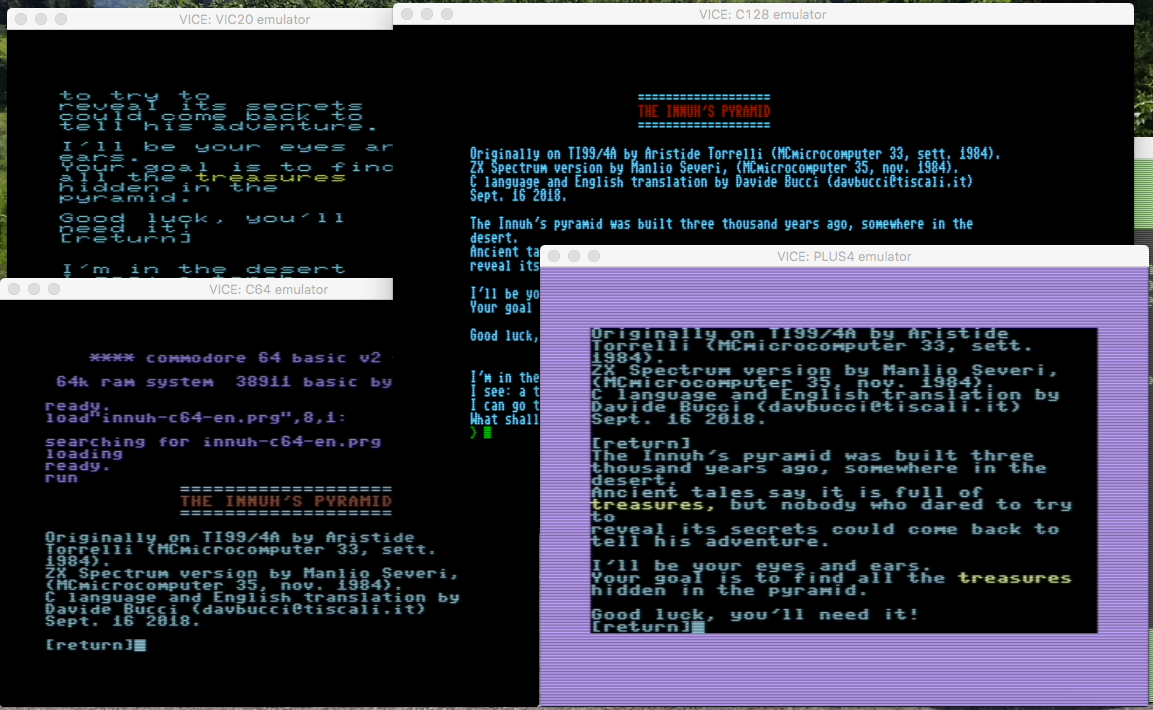This screenshot has height=710, width=1153.
Task: Click yellow 'treasures,' after 'full of' in PLUS4
Action: [652, 505]
